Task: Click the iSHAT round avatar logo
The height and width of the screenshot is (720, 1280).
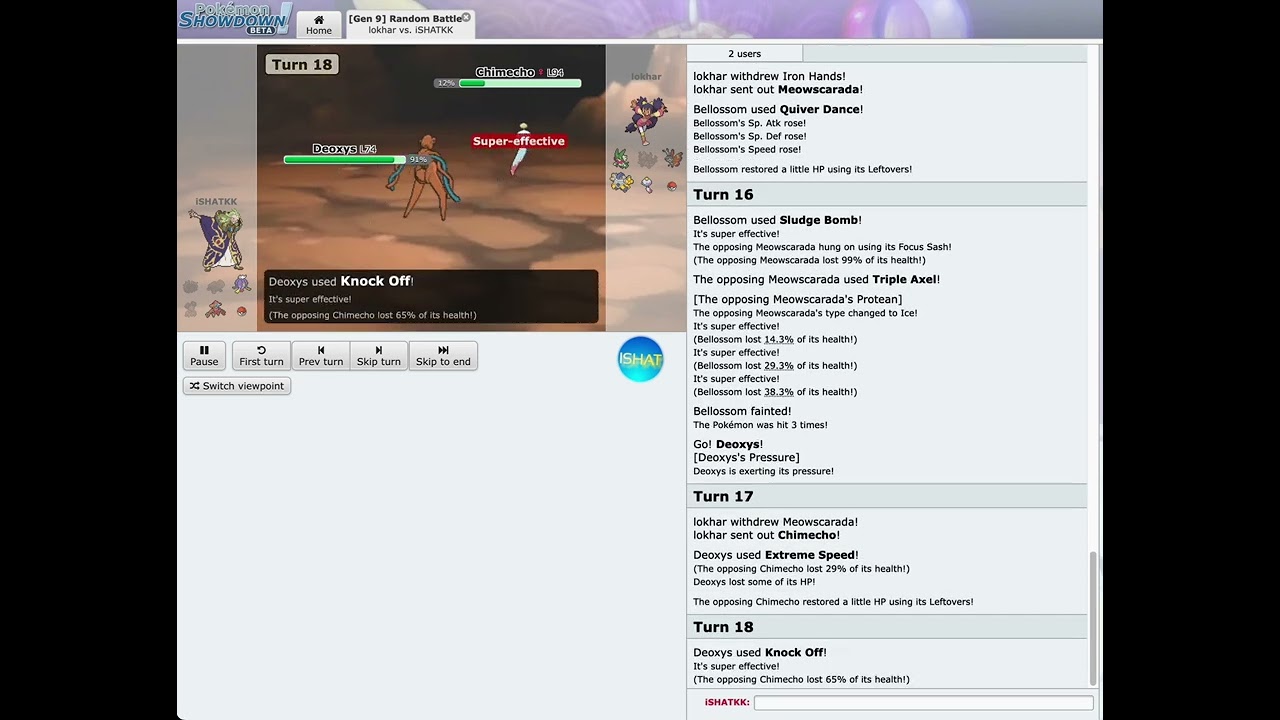Action: tap(641, 359)
